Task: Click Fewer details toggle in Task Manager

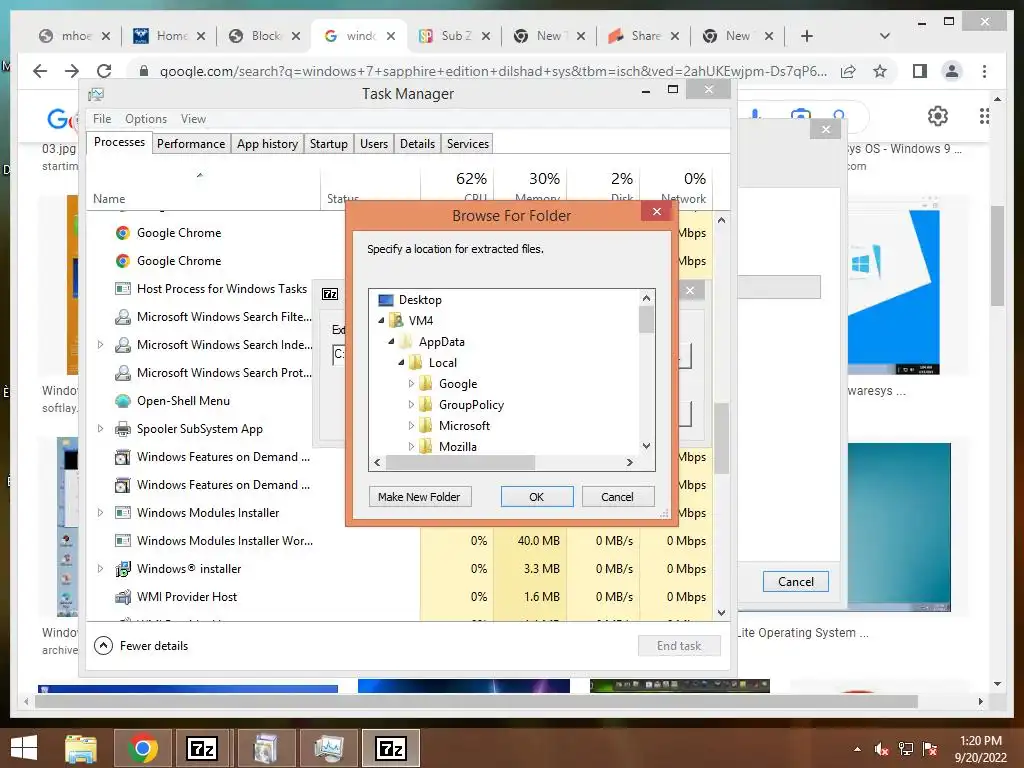Action: pyautogui.click(x=141, y=646)
